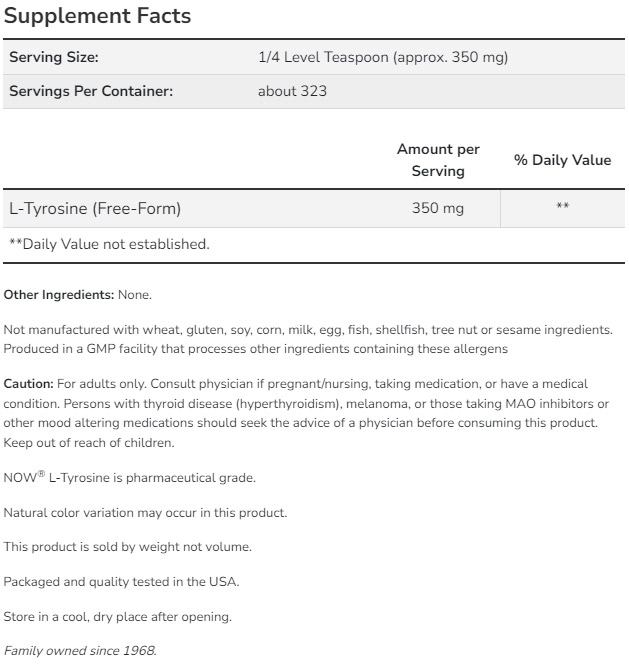This screenshot has height=665, width=629.
Task: Click the Other Ingredients label
Action: pos(59,295)
